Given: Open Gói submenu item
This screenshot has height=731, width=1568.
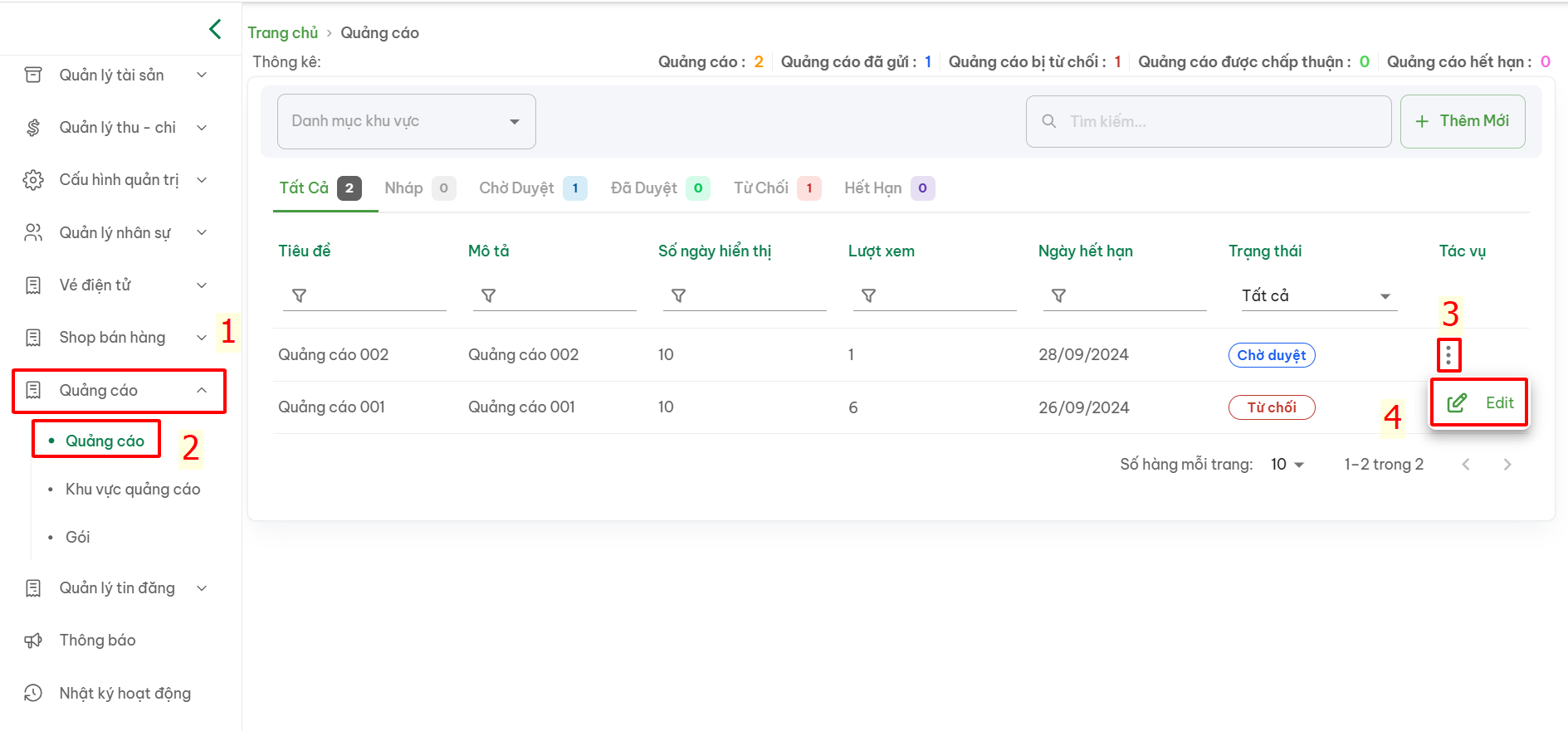Looking at the screenshot, I should [x=78, y=538].
